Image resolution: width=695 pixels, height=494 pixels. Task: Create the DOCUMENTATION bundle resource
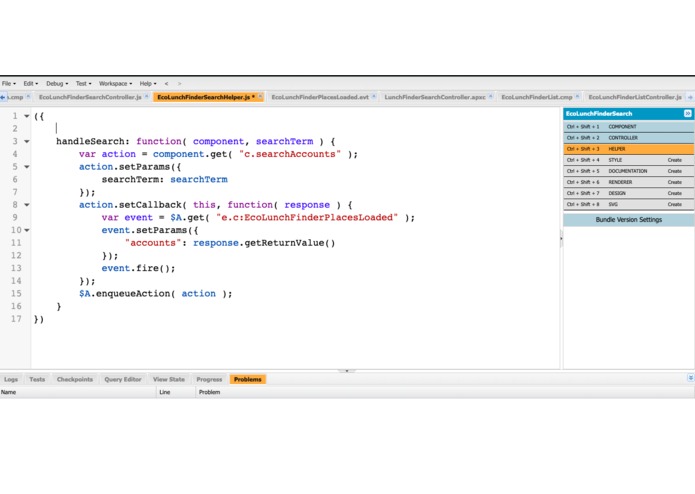(675, 171)
